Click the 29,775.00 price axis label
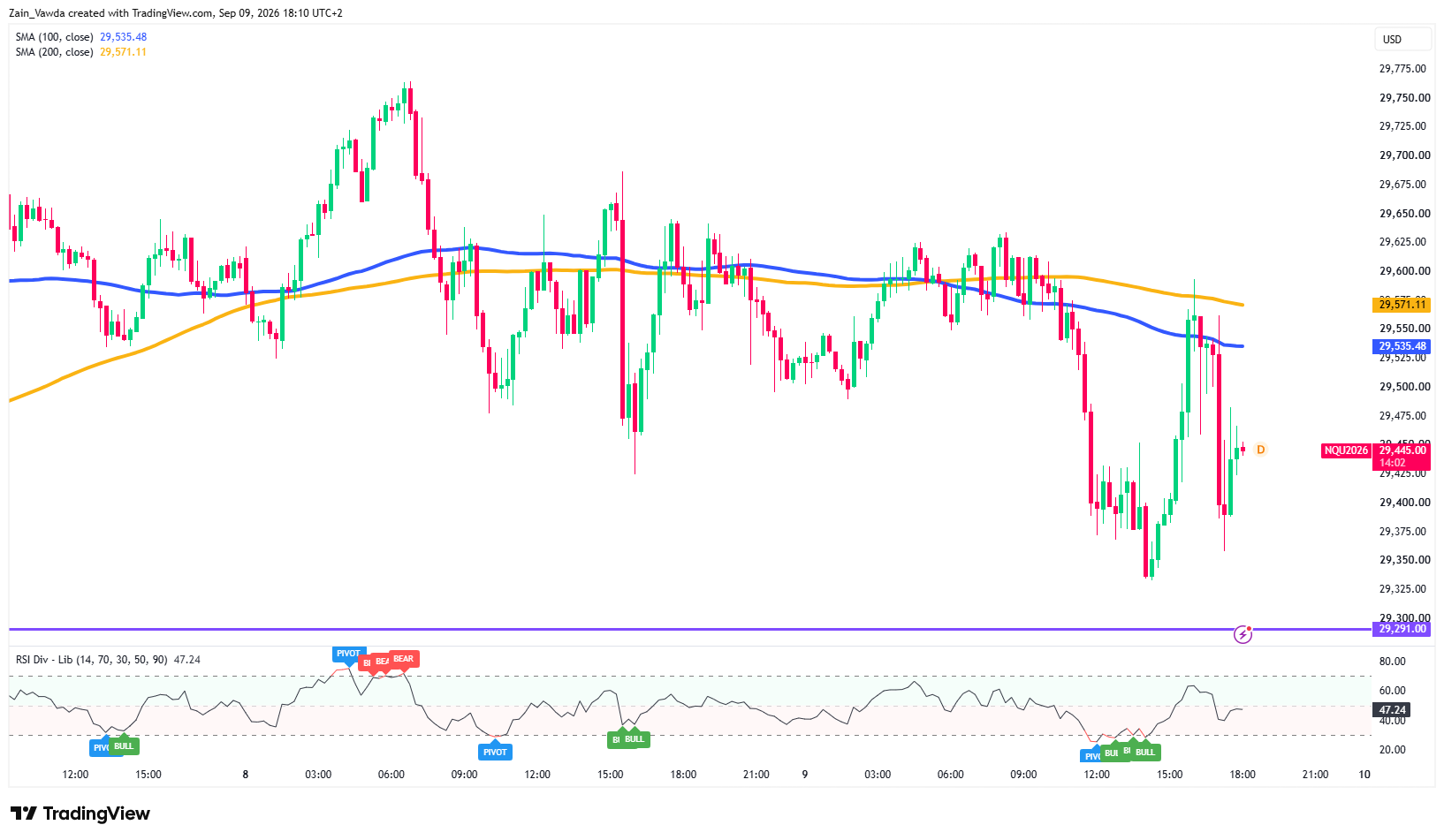The height and width of the screenshot is (840, 1444). [1403, 69]
